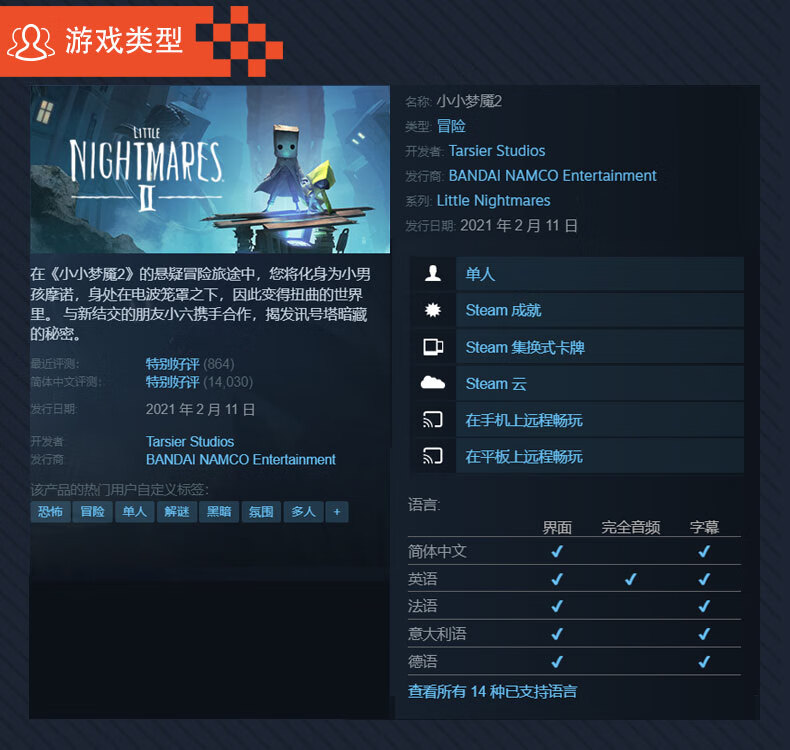Open recent reviews 特别好评 (864) link
This screenshot has height=750, width=790.
pyautogui.click(x=190, y=364)
